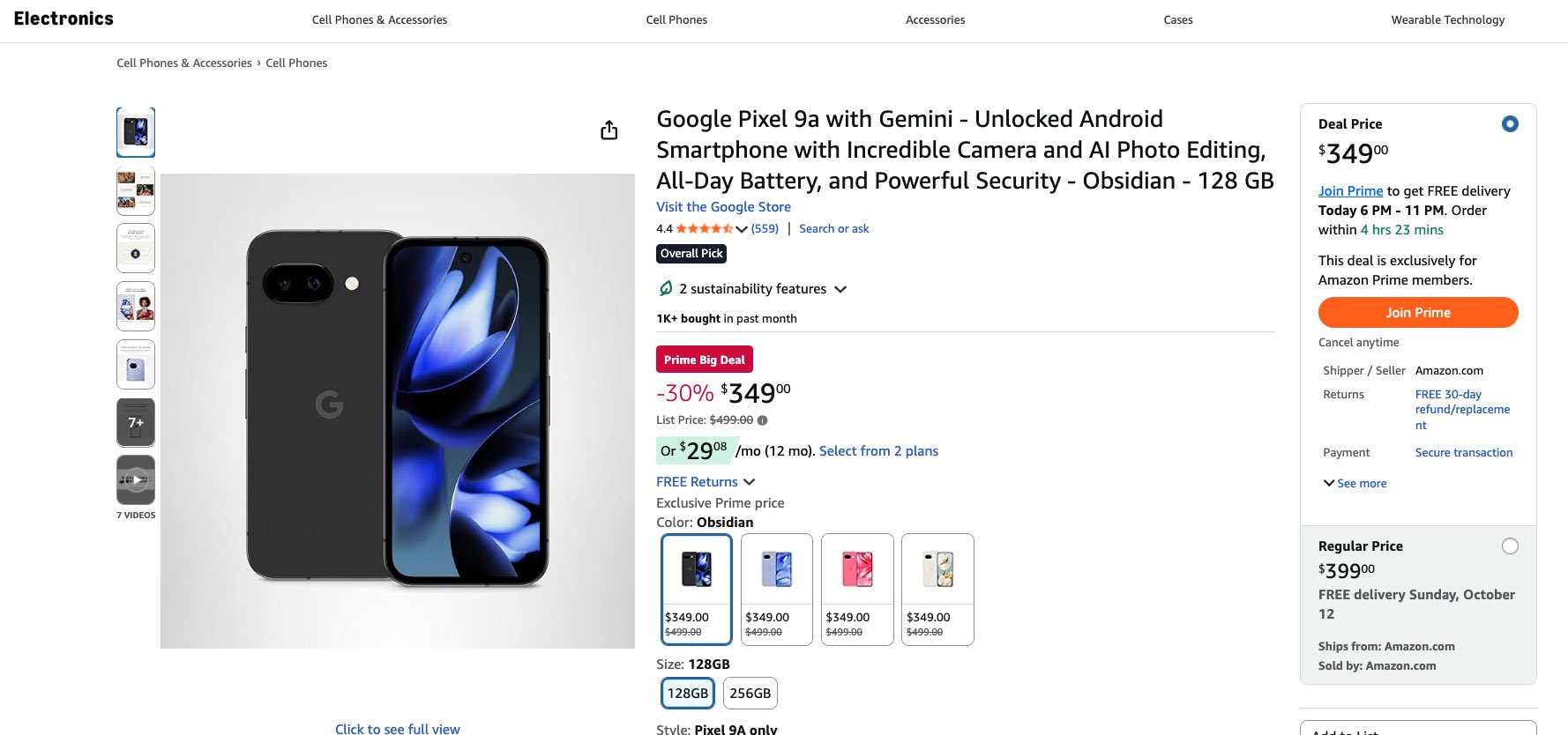Open the Wearable Technology menu item
Screen dimensions: 1568x735
[1447, 19]
